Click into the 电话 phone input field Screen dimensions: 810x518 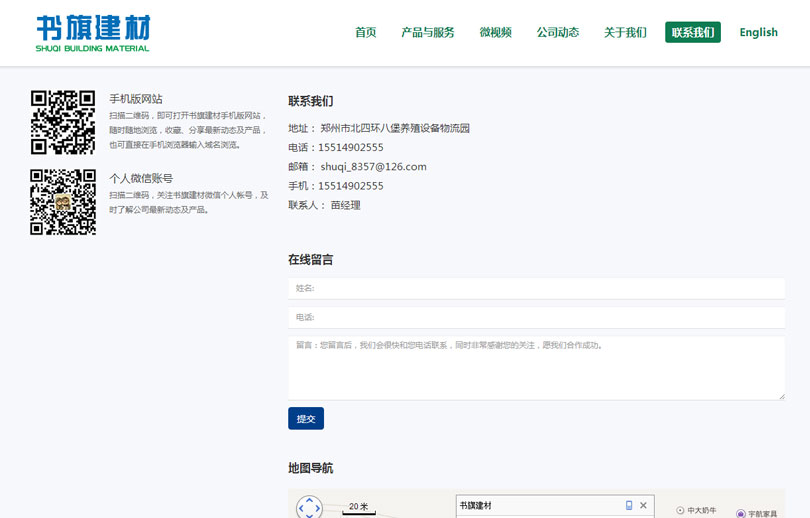pos(536,317)
